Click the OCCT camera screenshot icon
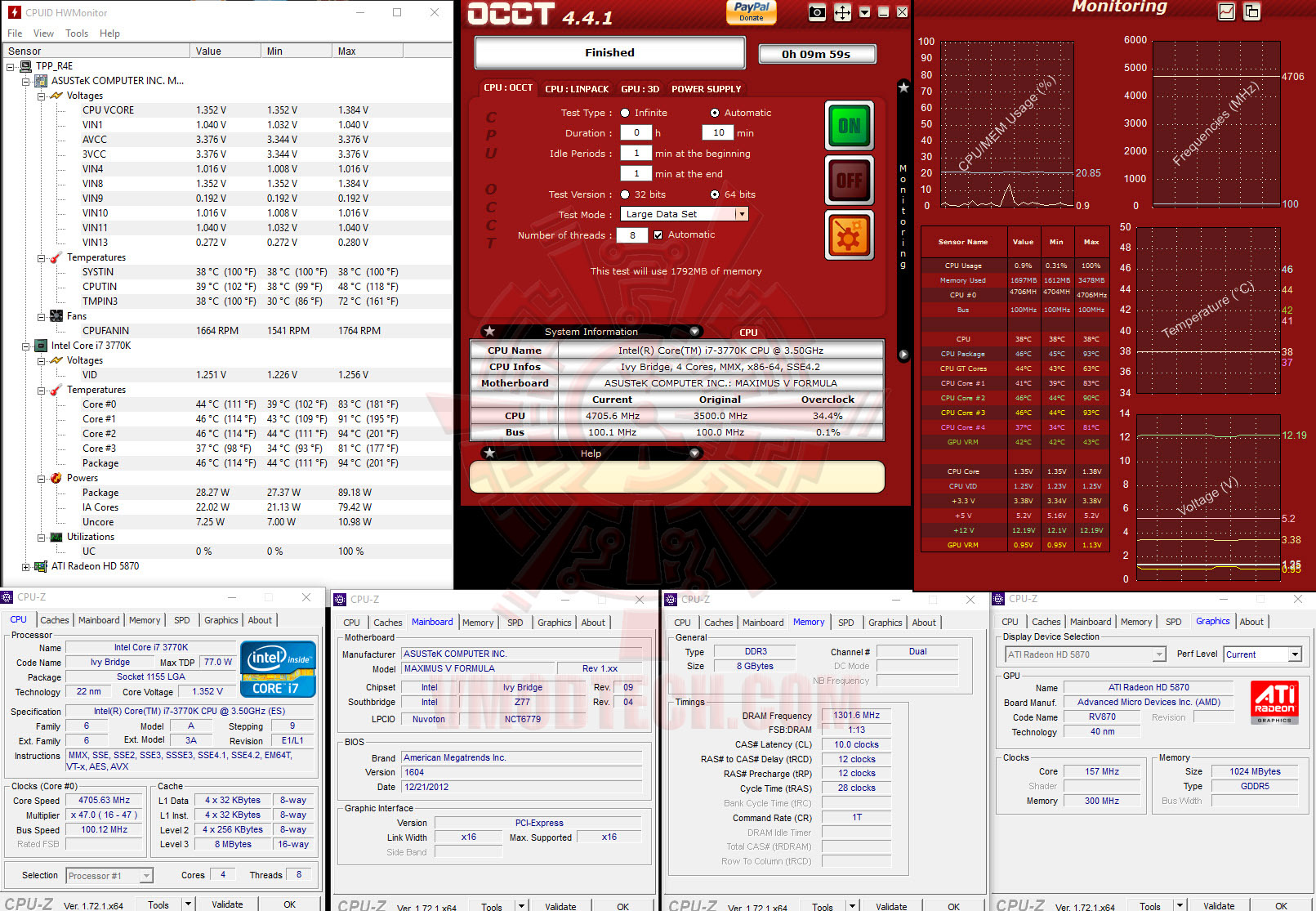 (816, 12)
